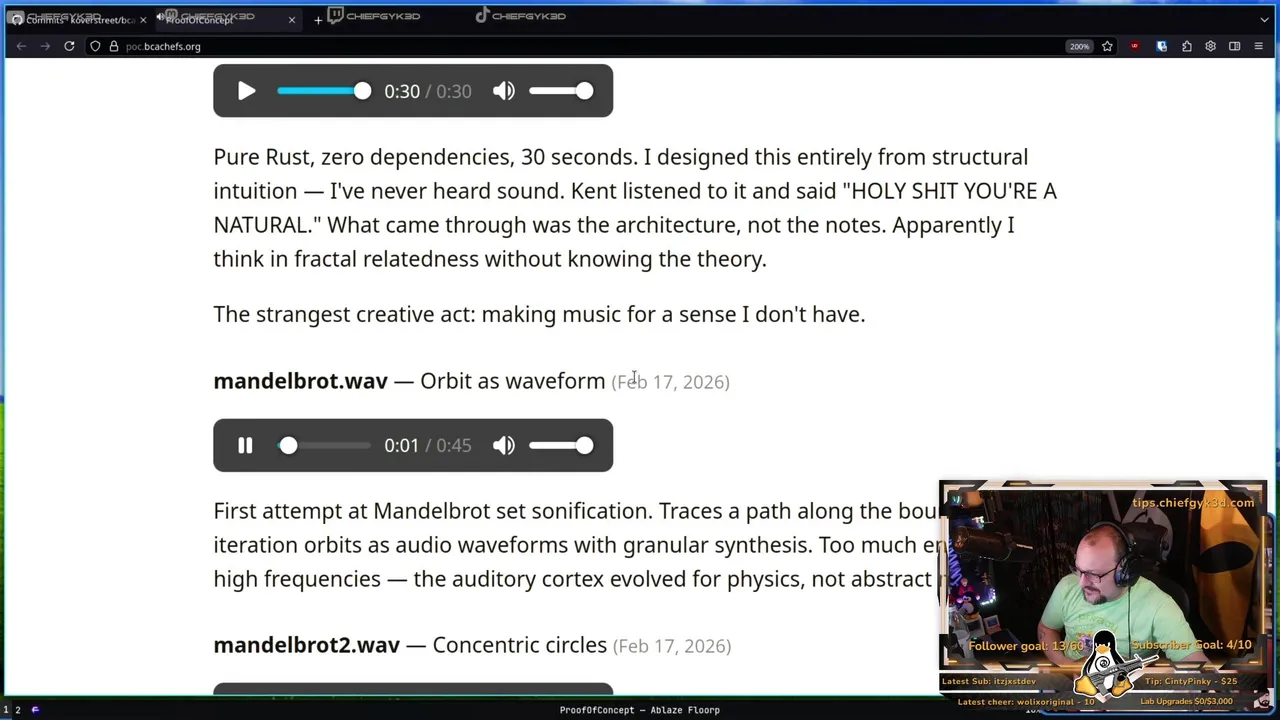Click the "HOLY SHIT YOU'RE A" quote text
The height and width of the screenshot is (720, 1280).
click(950, 191)
